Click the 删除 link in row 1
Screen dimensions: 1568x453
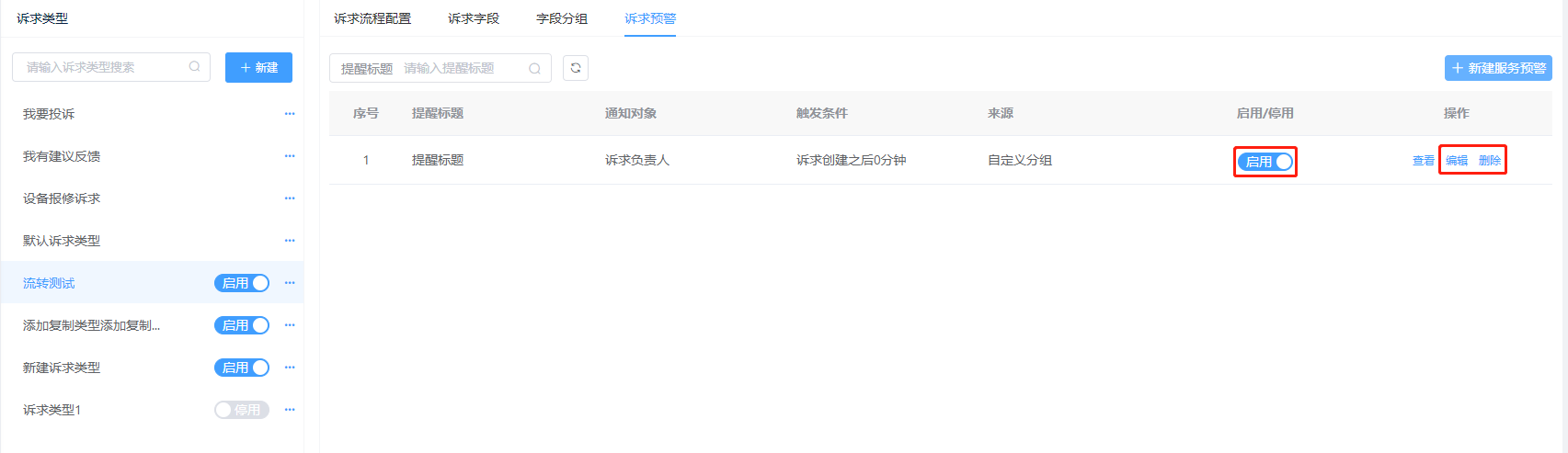1490,161
